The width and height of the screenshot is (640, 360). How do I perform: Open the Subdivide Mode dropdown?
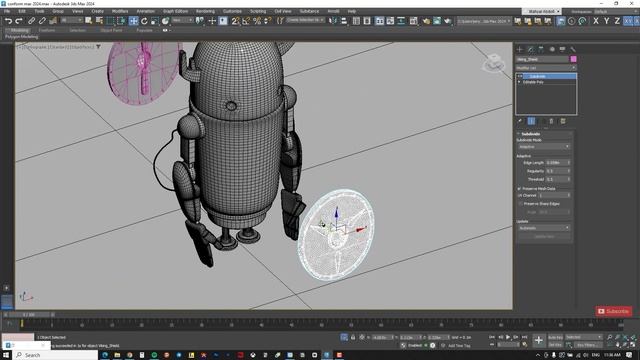544,147
